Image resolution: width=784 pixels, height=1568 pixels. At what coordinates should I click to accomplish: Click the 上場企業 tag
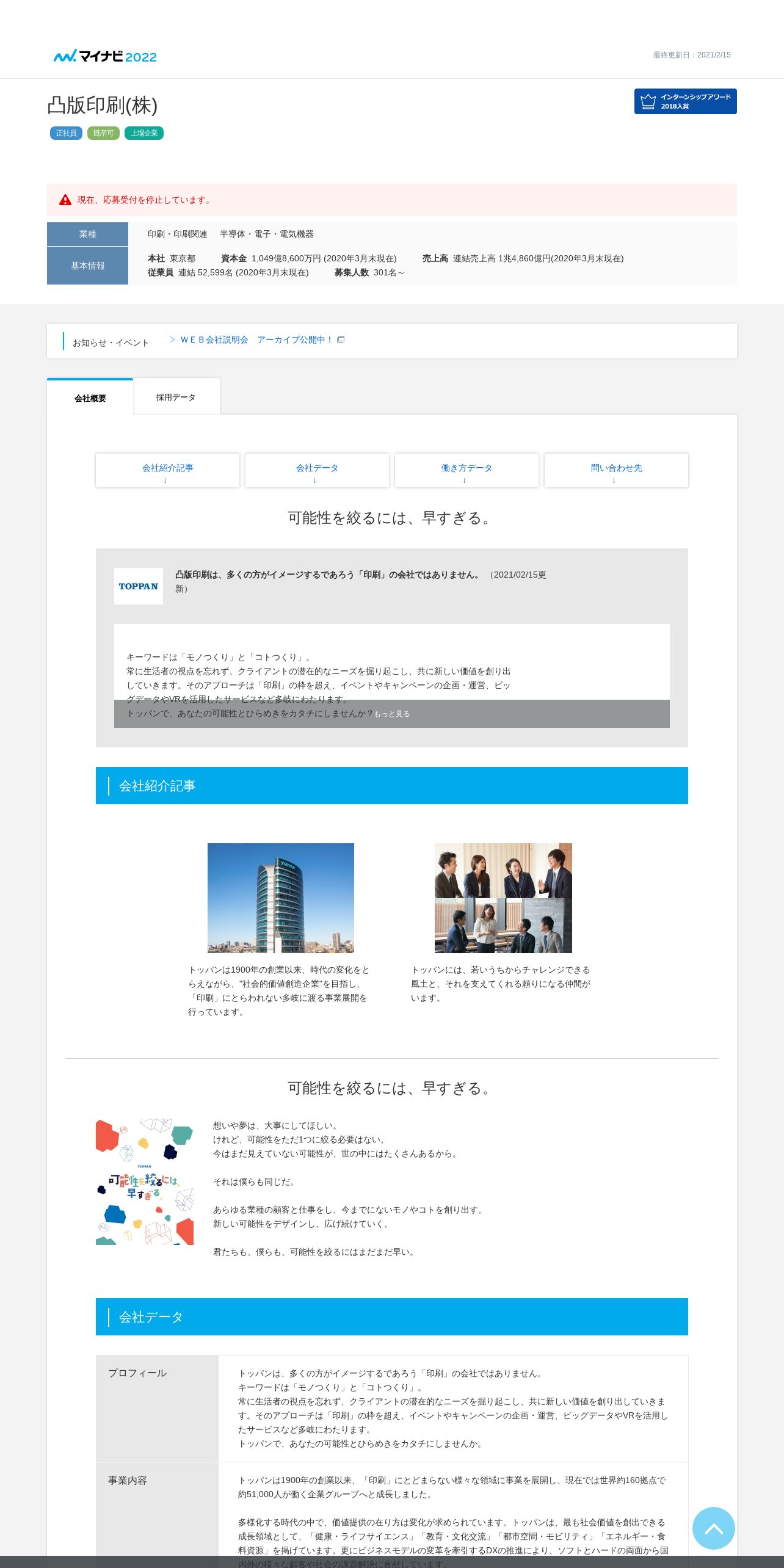point(144,133)
